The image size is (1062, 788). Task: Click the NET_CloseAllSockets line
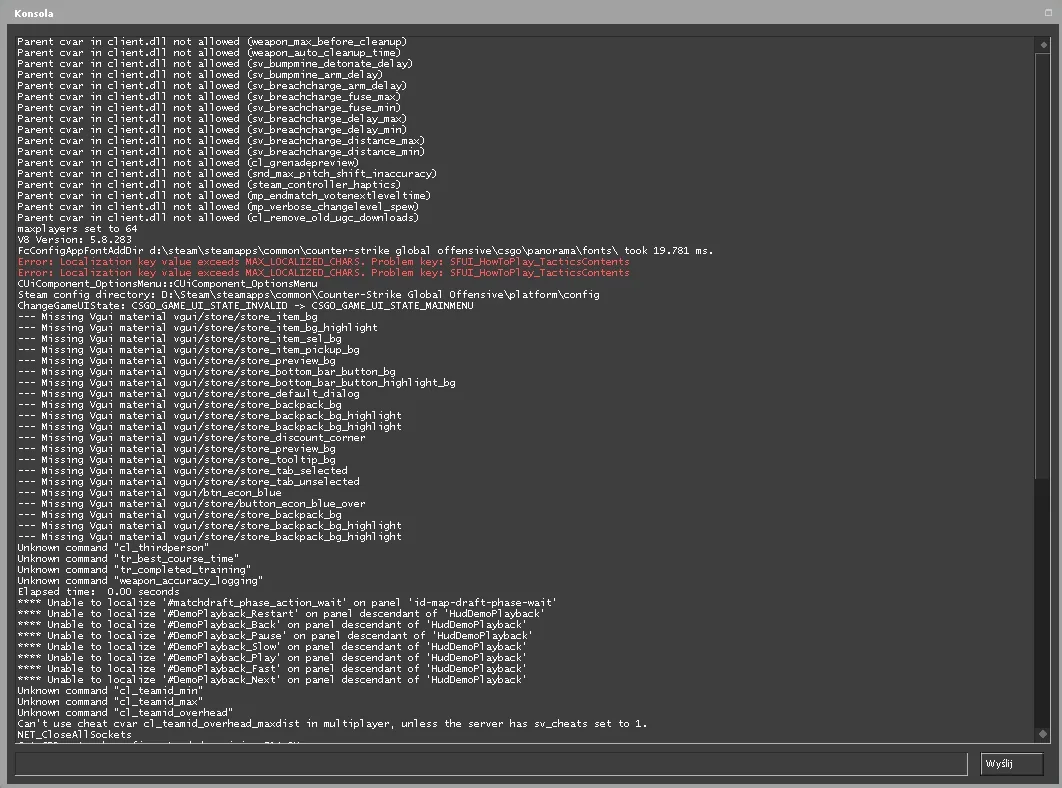75,734
